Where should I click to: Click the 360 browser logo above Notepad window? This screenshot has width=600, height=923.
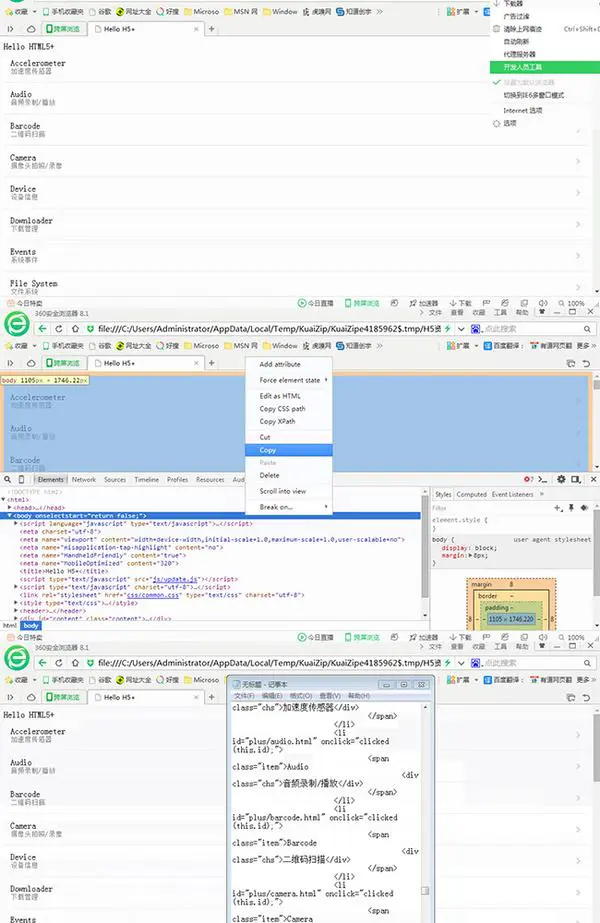click(16, 658)
